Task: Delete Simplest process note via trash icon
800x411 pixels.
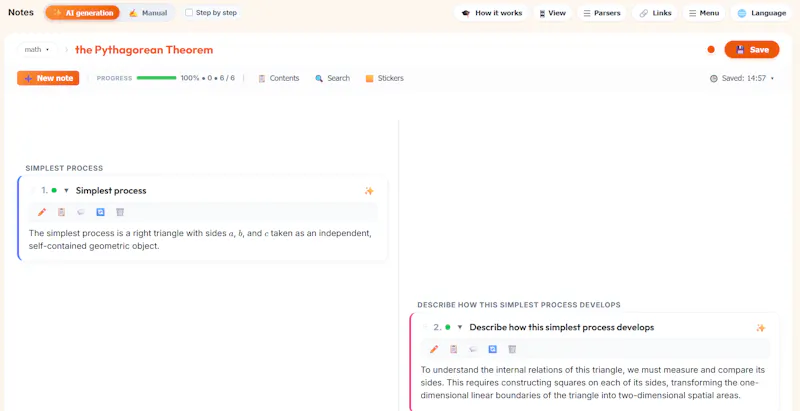Action: (x=120, y=212)
